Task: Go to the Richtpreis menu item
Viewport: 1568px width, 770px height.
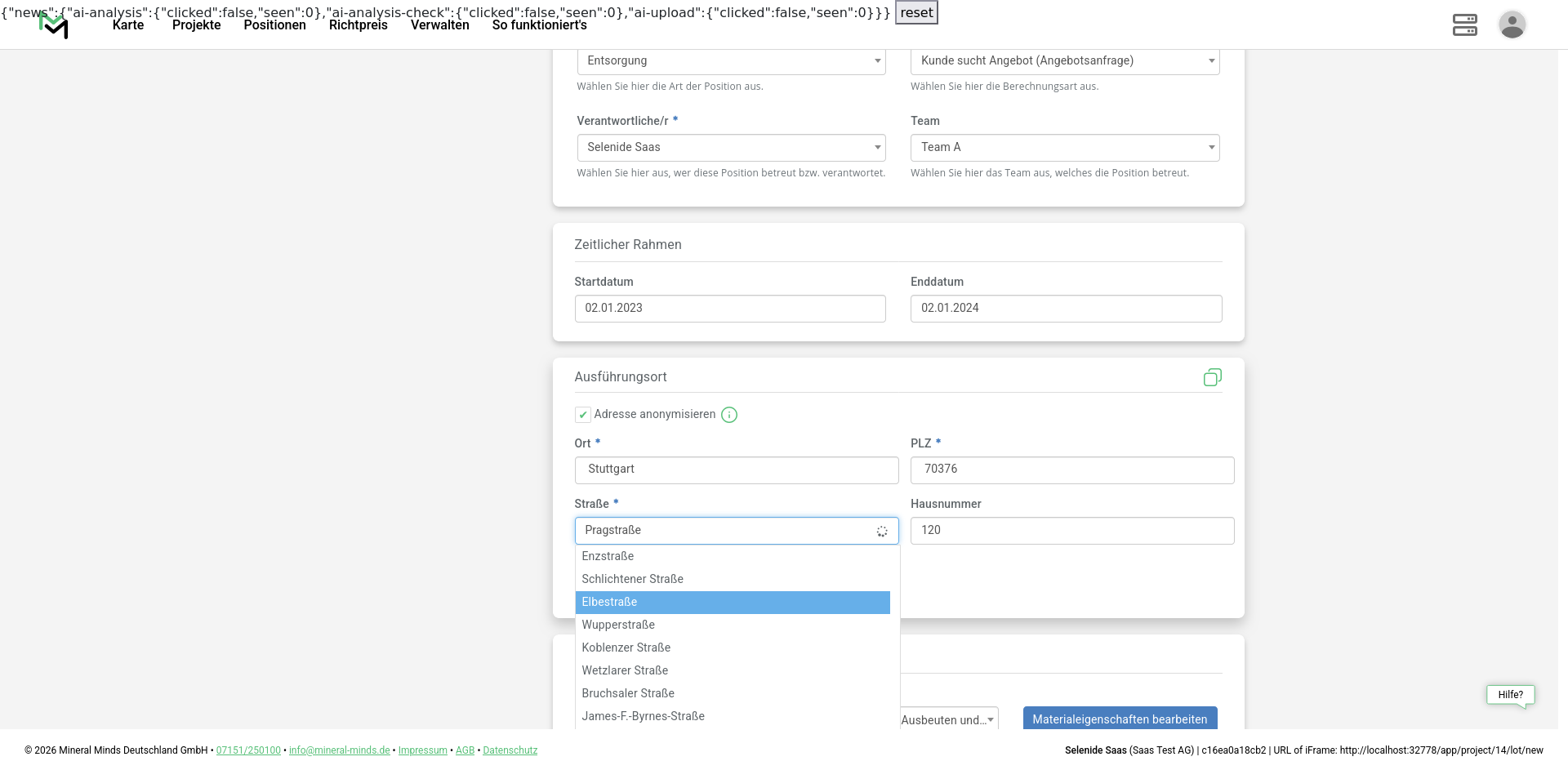Action: pos(358,25)
